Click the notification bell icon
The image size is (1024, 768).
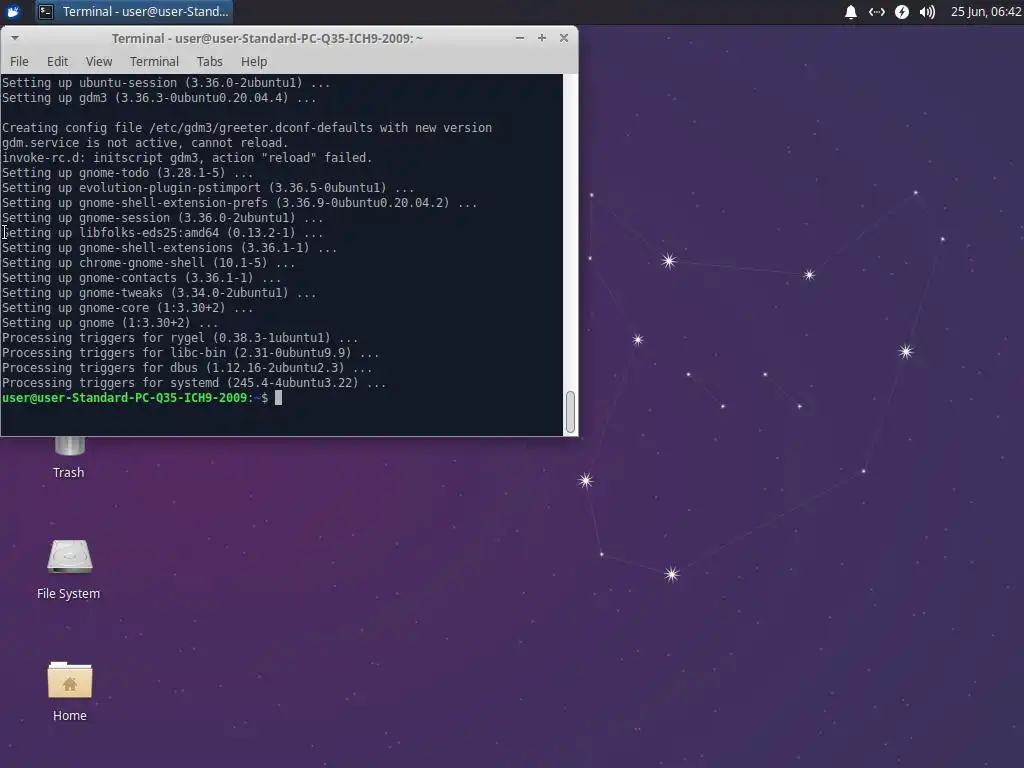[x=850, y=12]
